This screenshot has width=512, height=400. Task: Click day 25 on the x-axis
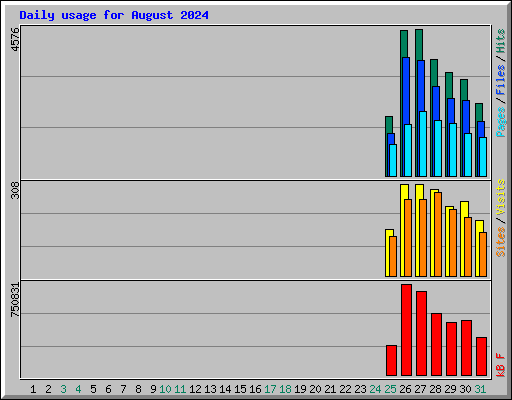point(390,389)
